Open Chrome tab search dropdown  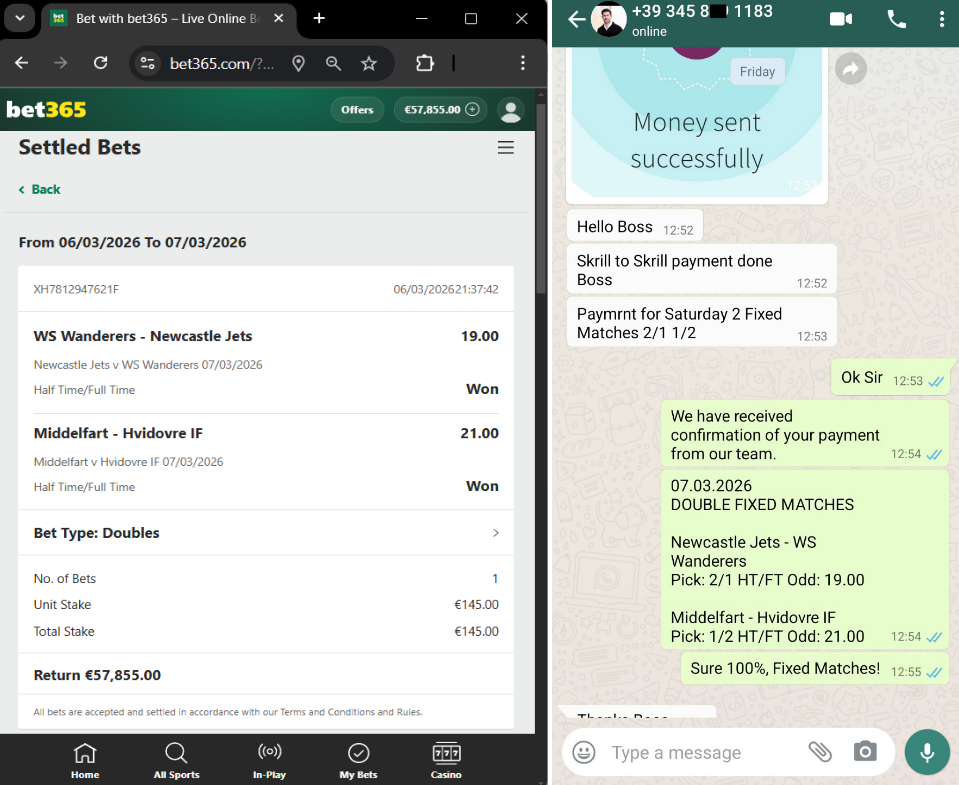click(19, 19)
